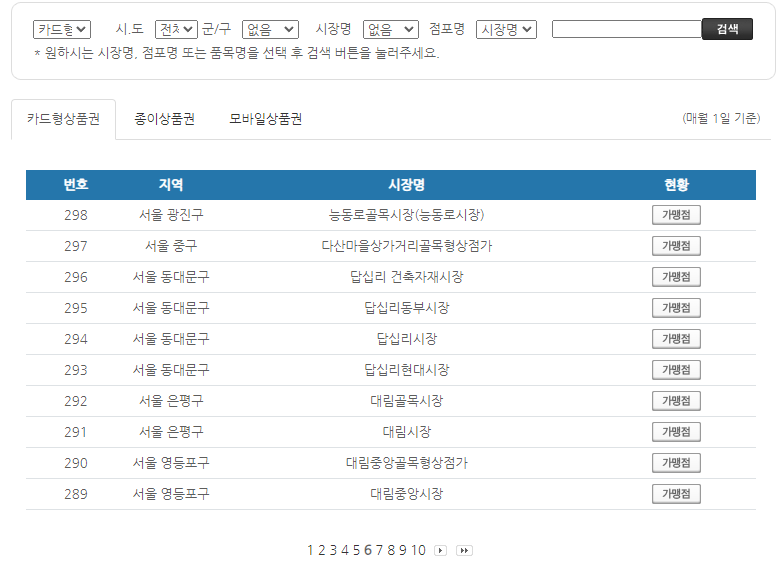Click row number 289

point(76,494)
